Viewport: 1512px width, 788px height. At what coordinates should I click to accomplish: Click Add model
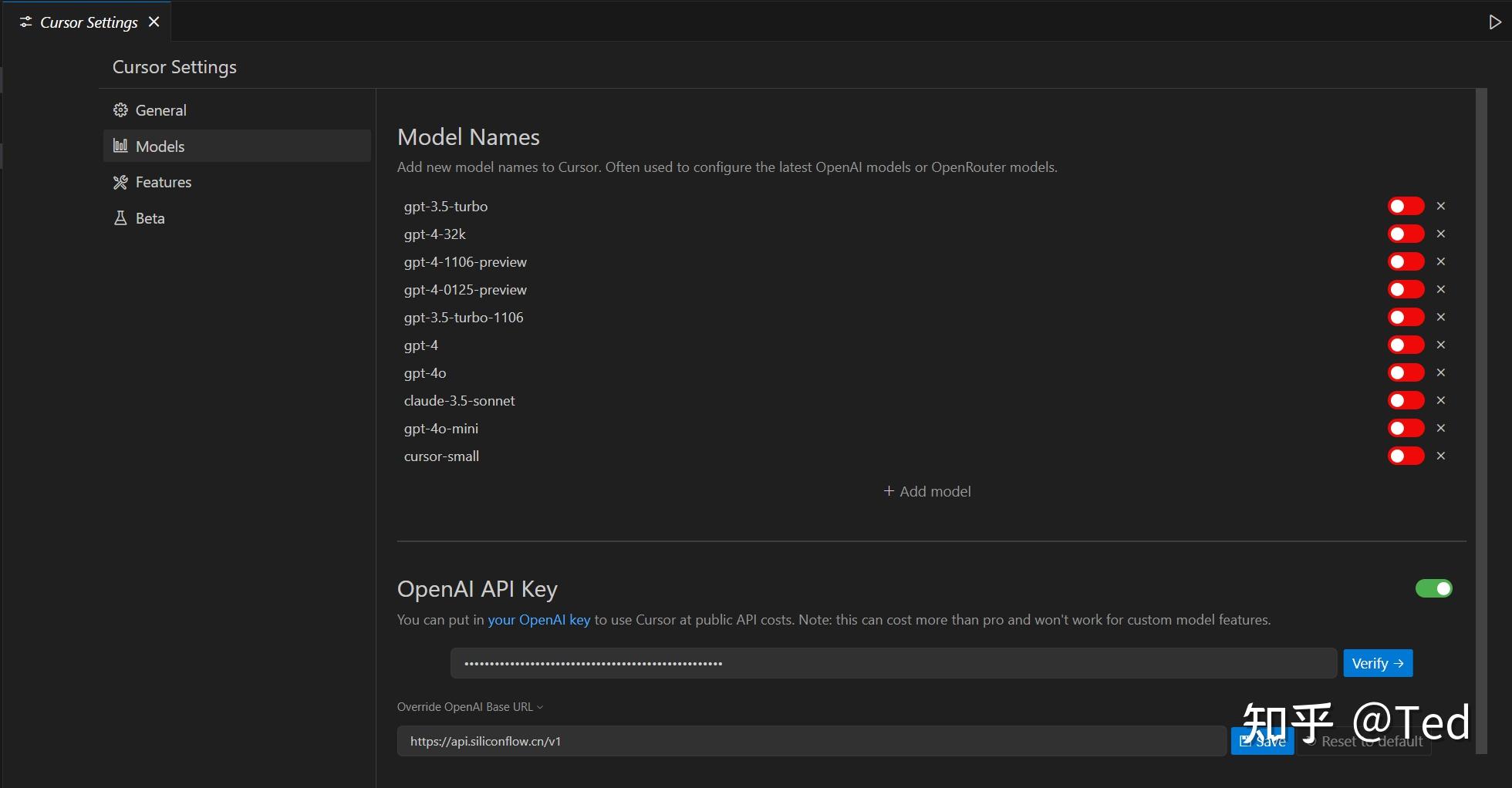pyautogui.click(x=926, y=491)
